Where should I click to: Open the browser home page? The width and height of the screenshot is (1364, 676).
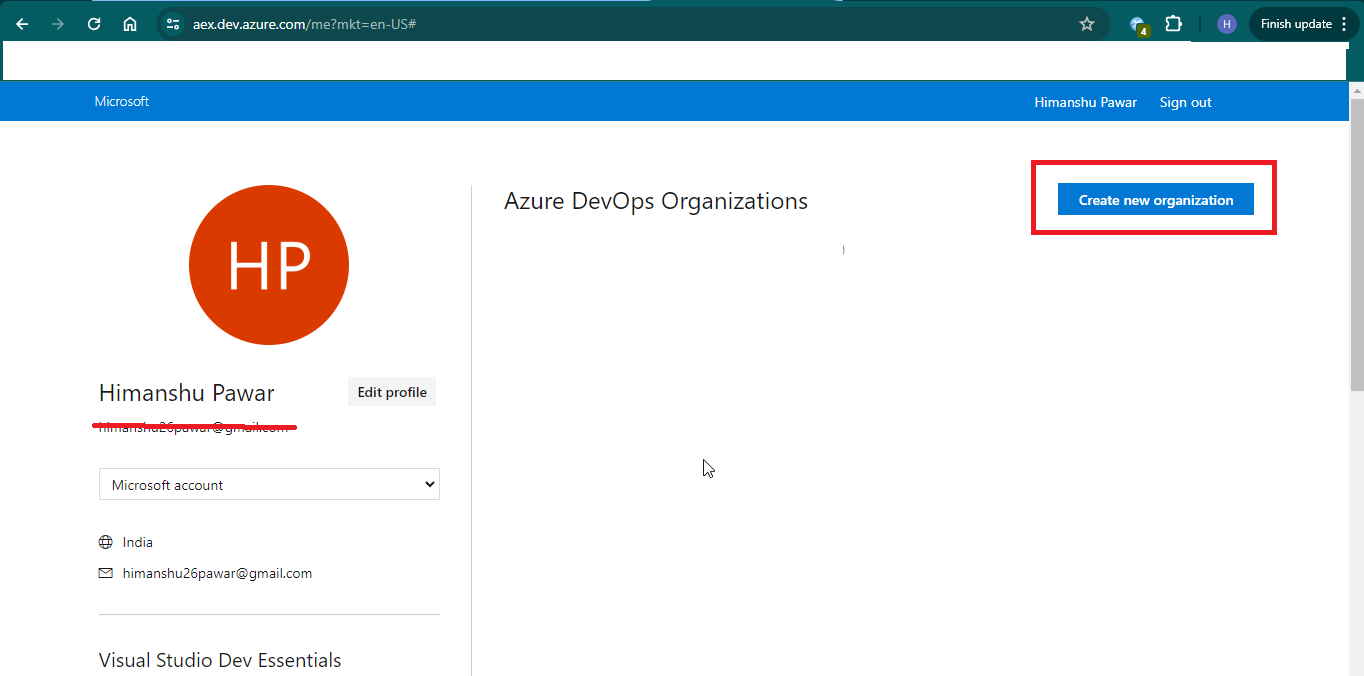pyautogui.click(x=129, y=23)
